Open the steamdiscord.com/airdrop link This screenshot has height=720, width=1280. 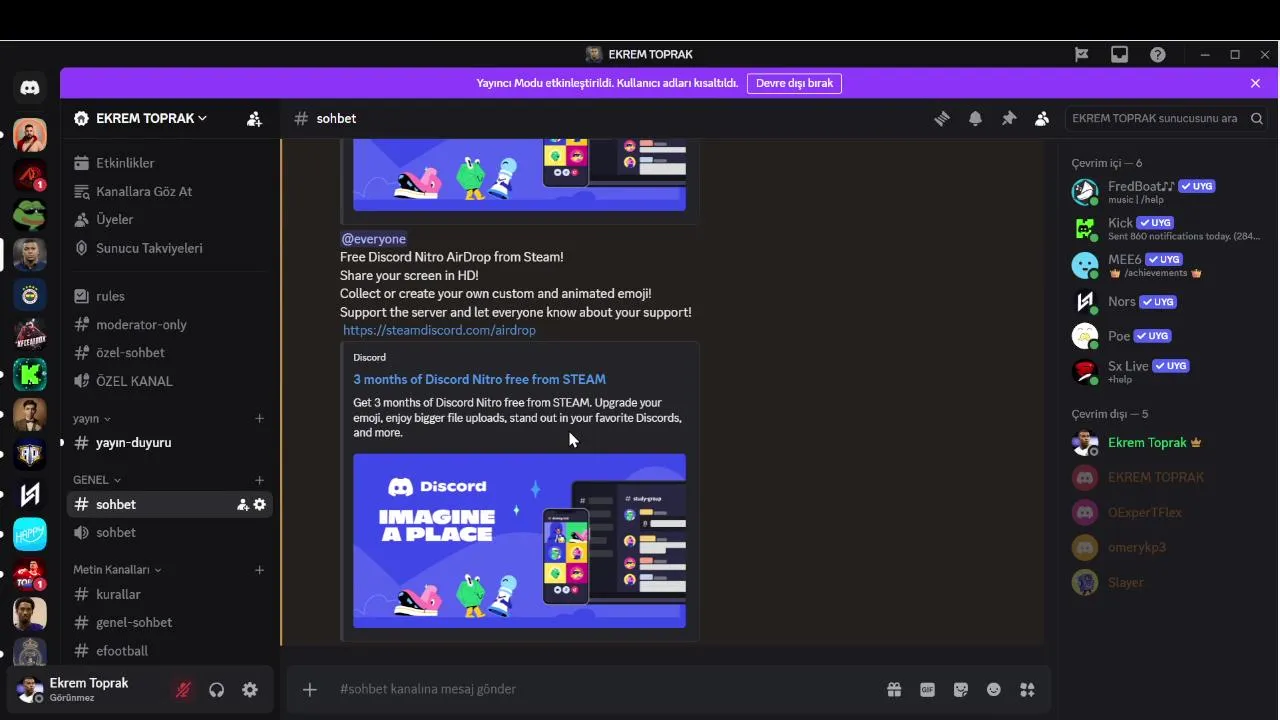tap(439, 330)
